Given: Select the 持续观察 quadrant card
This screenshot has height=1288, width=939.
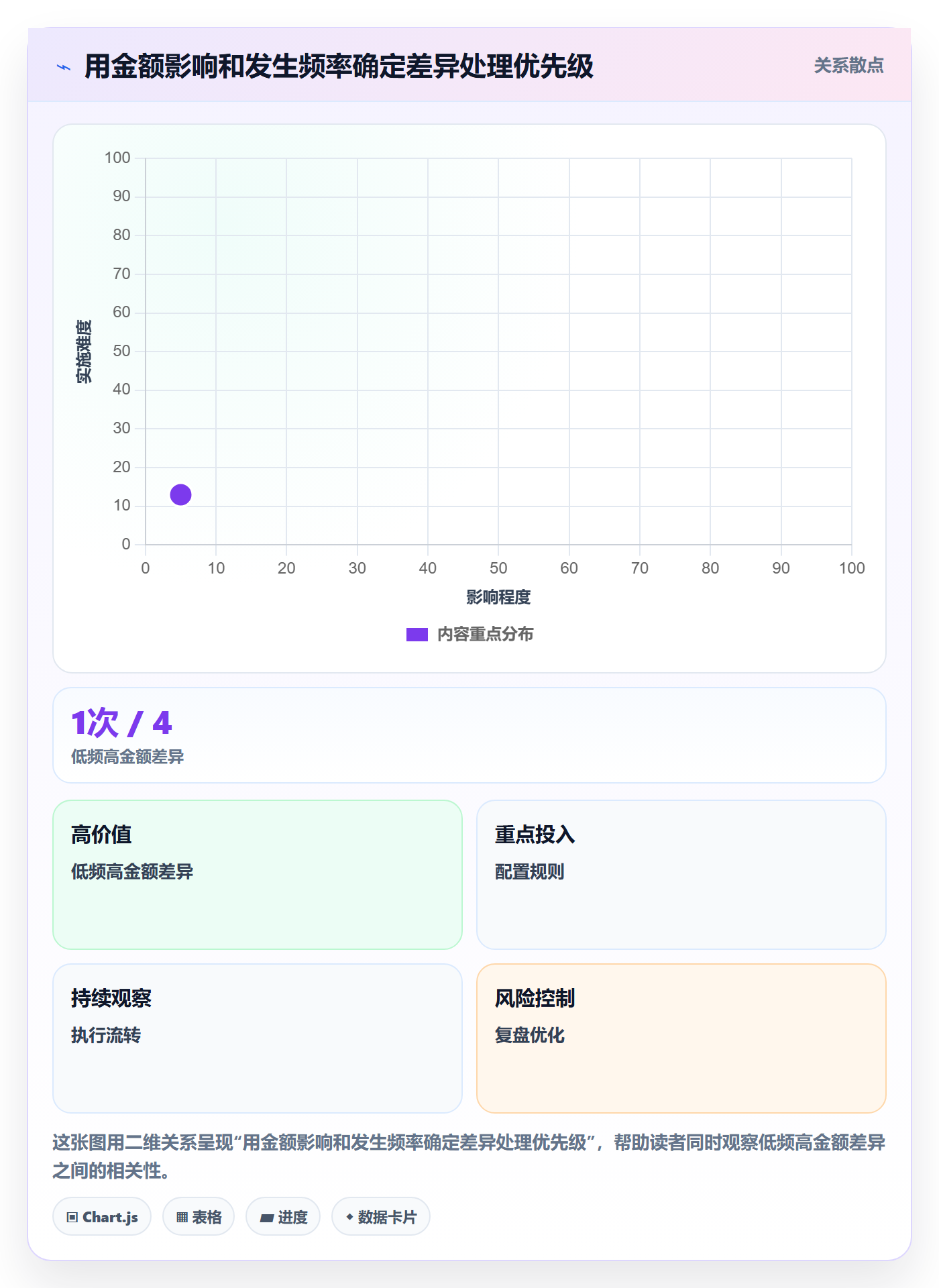Looking at the screenshot, I should tap(258, 1038).
